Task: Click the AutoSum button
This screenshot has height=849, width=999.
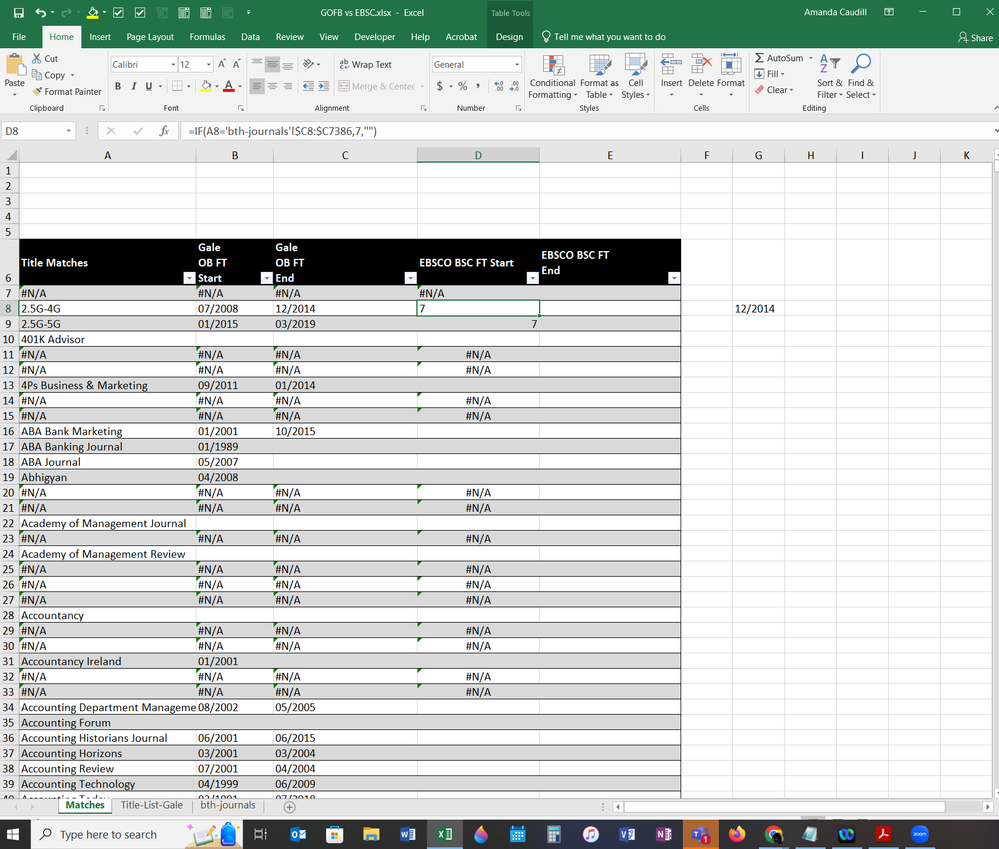Action: point(779,58)
